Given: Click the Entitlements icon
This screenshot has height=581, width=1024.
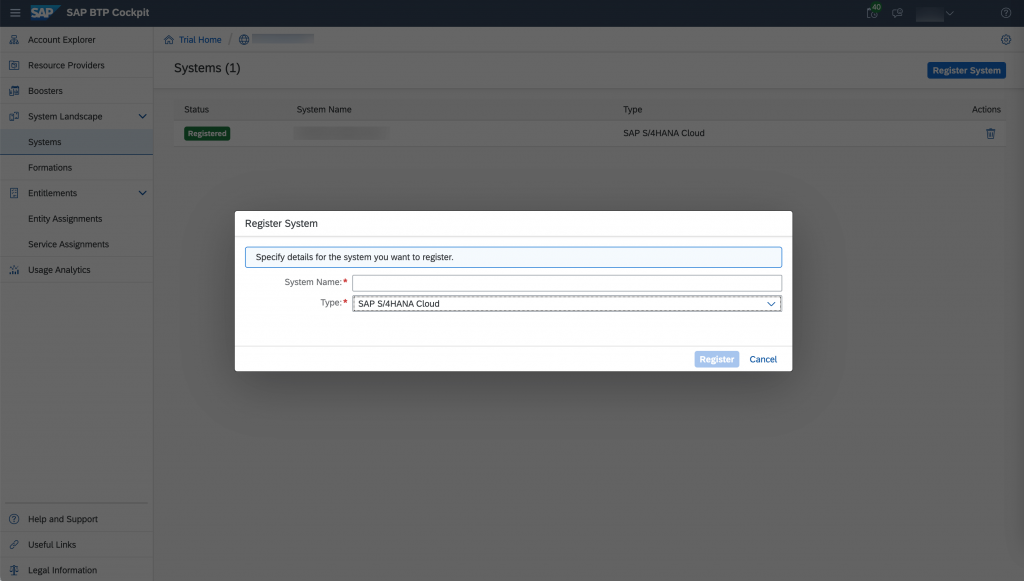Looking at the screenshot, I should [14, 193].
